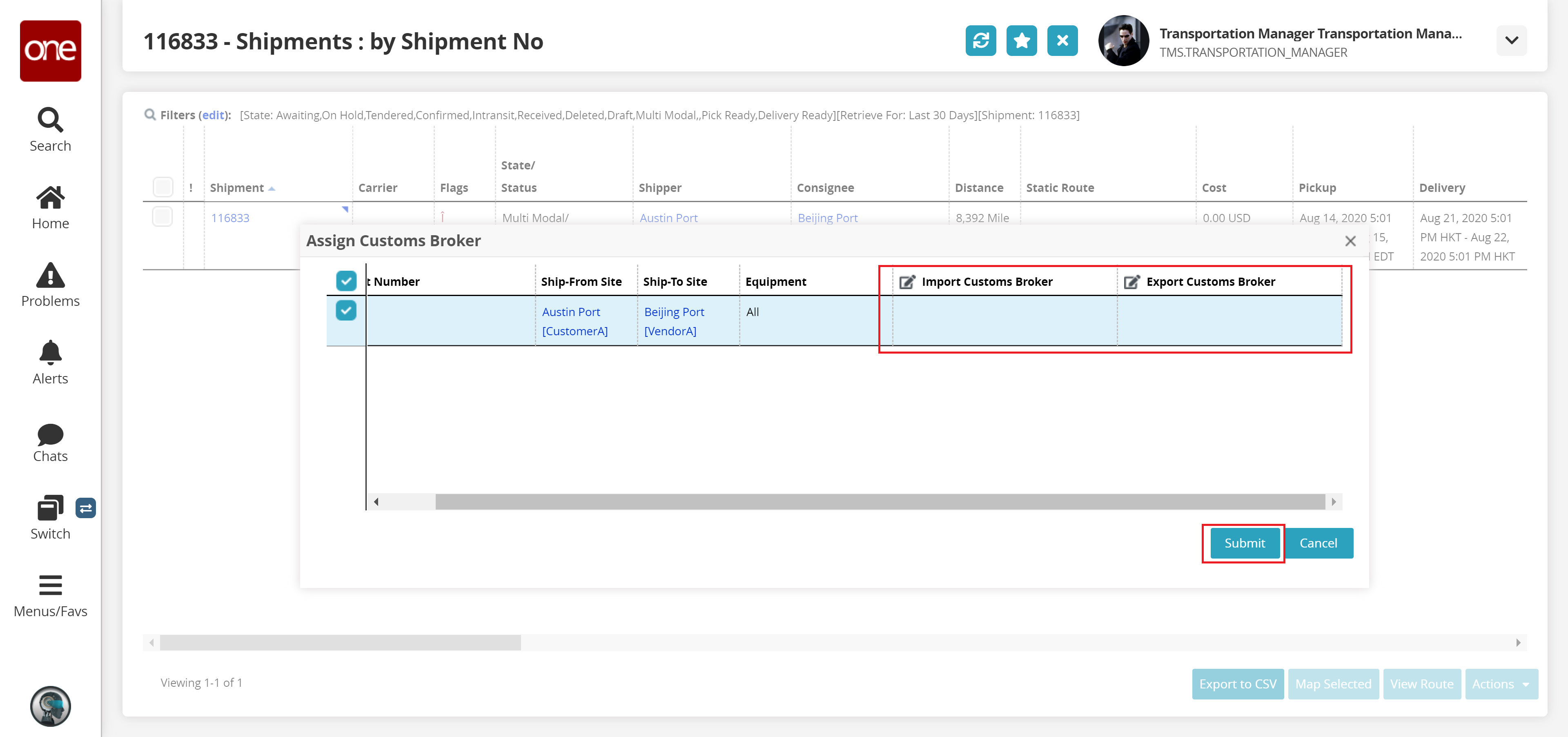This screenshot has width=1568, height=737.
Task: Click the dialog horizontal scrollbar
Action: [880, 501]
